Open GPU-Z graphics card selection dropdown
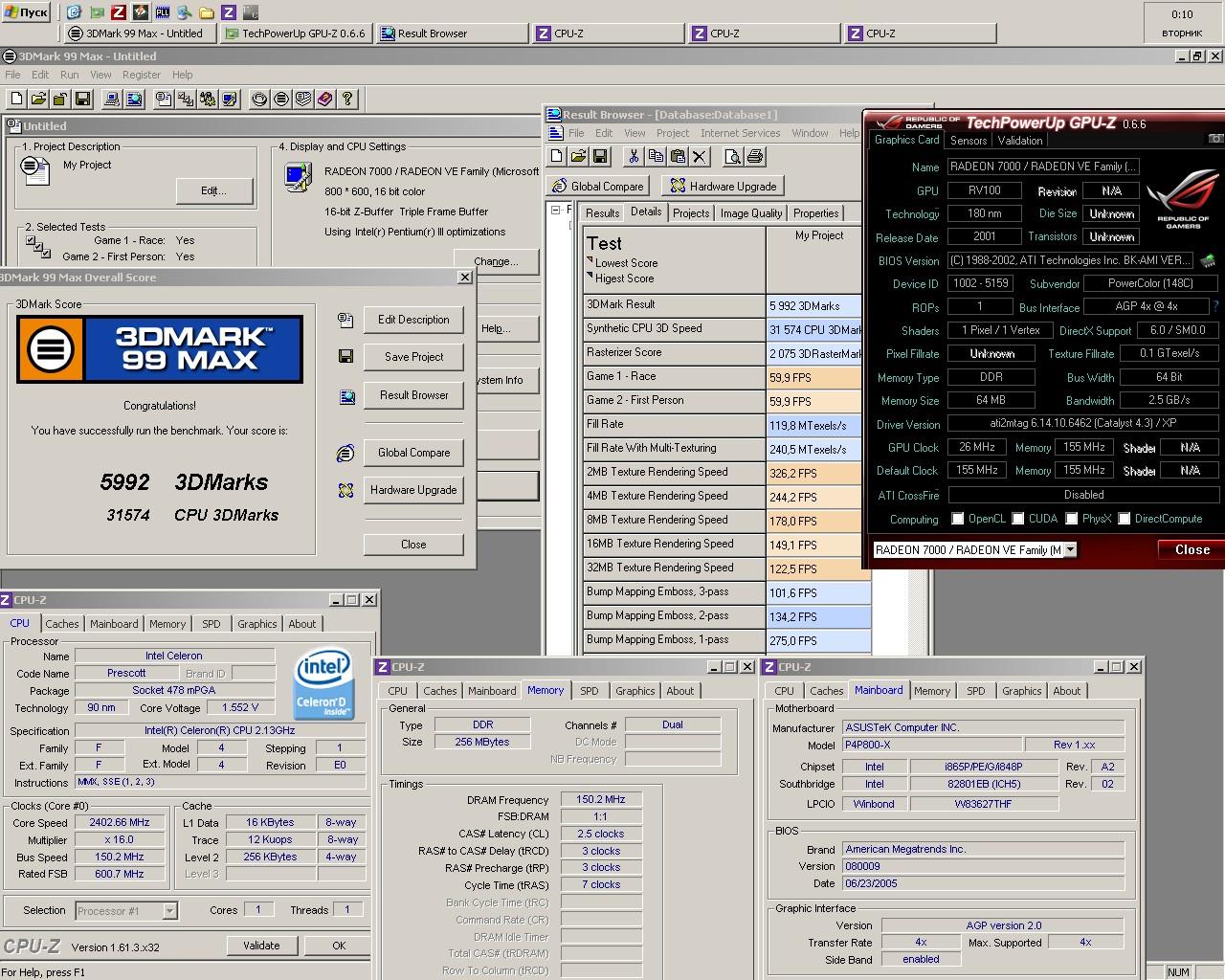 point(1070,549)
